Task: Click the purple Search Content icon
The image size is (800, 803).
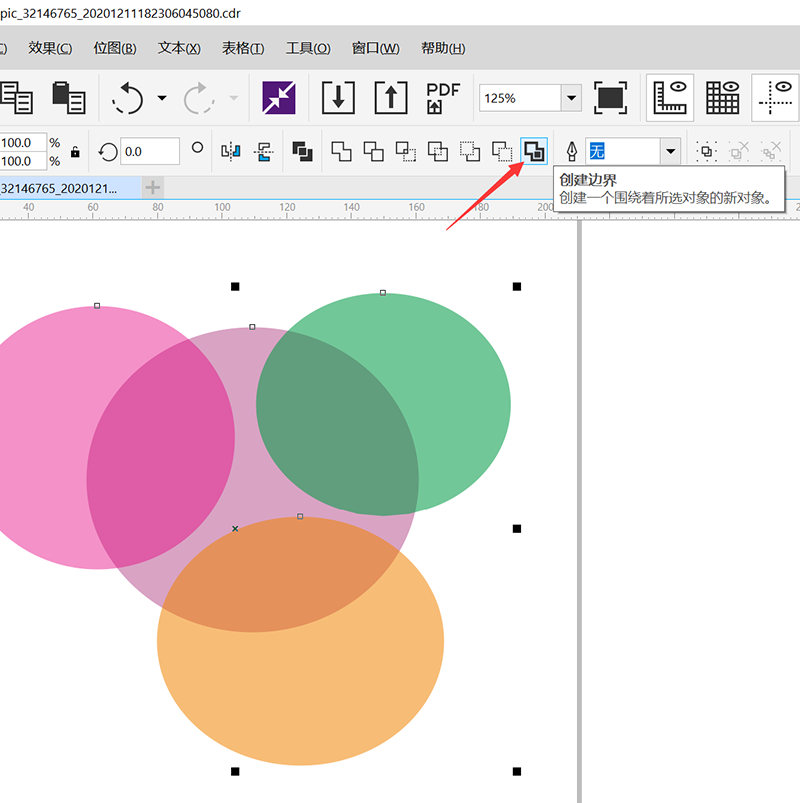Action: (279, 98)
